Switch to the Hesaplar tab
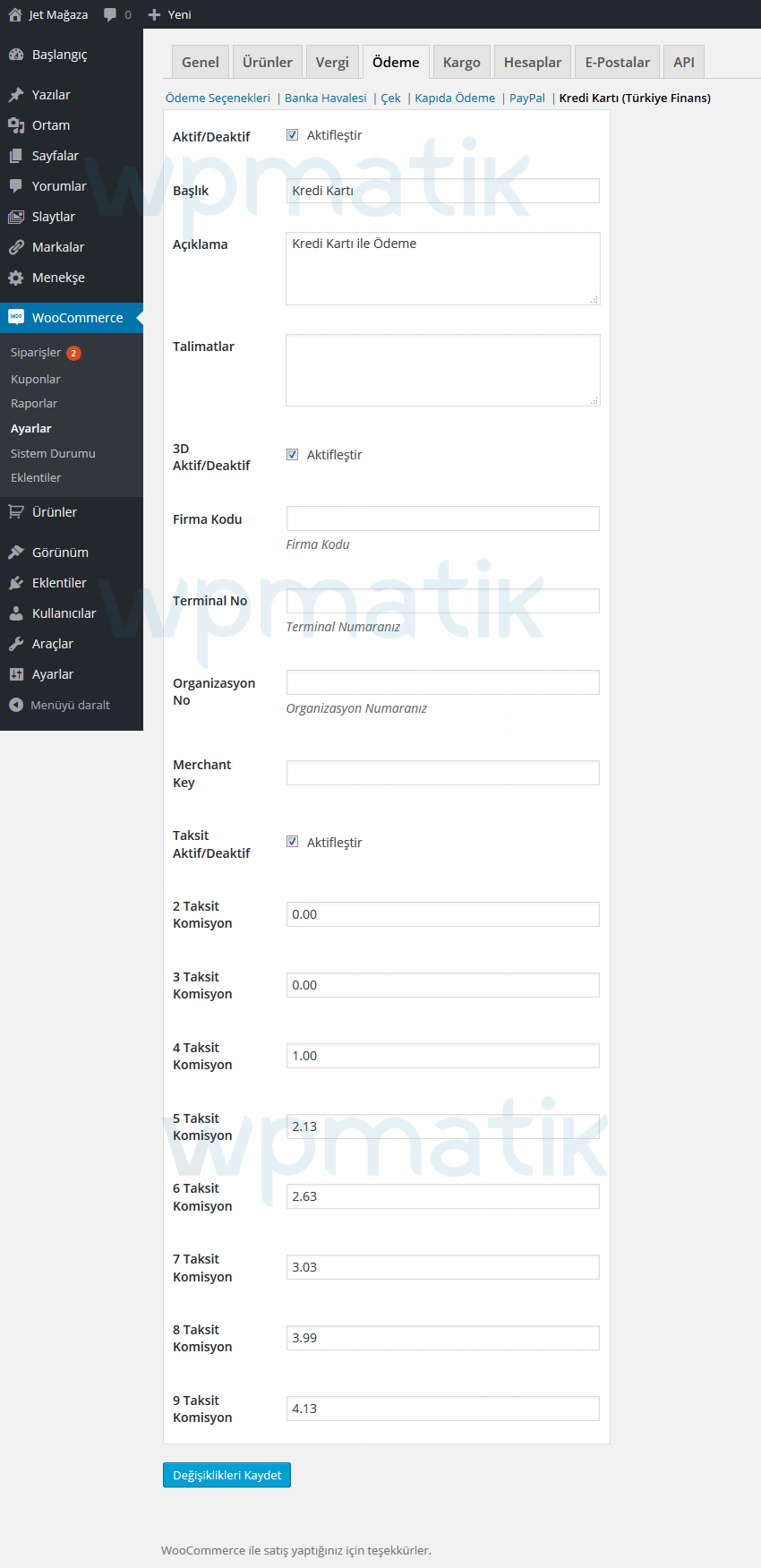Viewport: 761px width, 1568px height. (x=533, y=62)
